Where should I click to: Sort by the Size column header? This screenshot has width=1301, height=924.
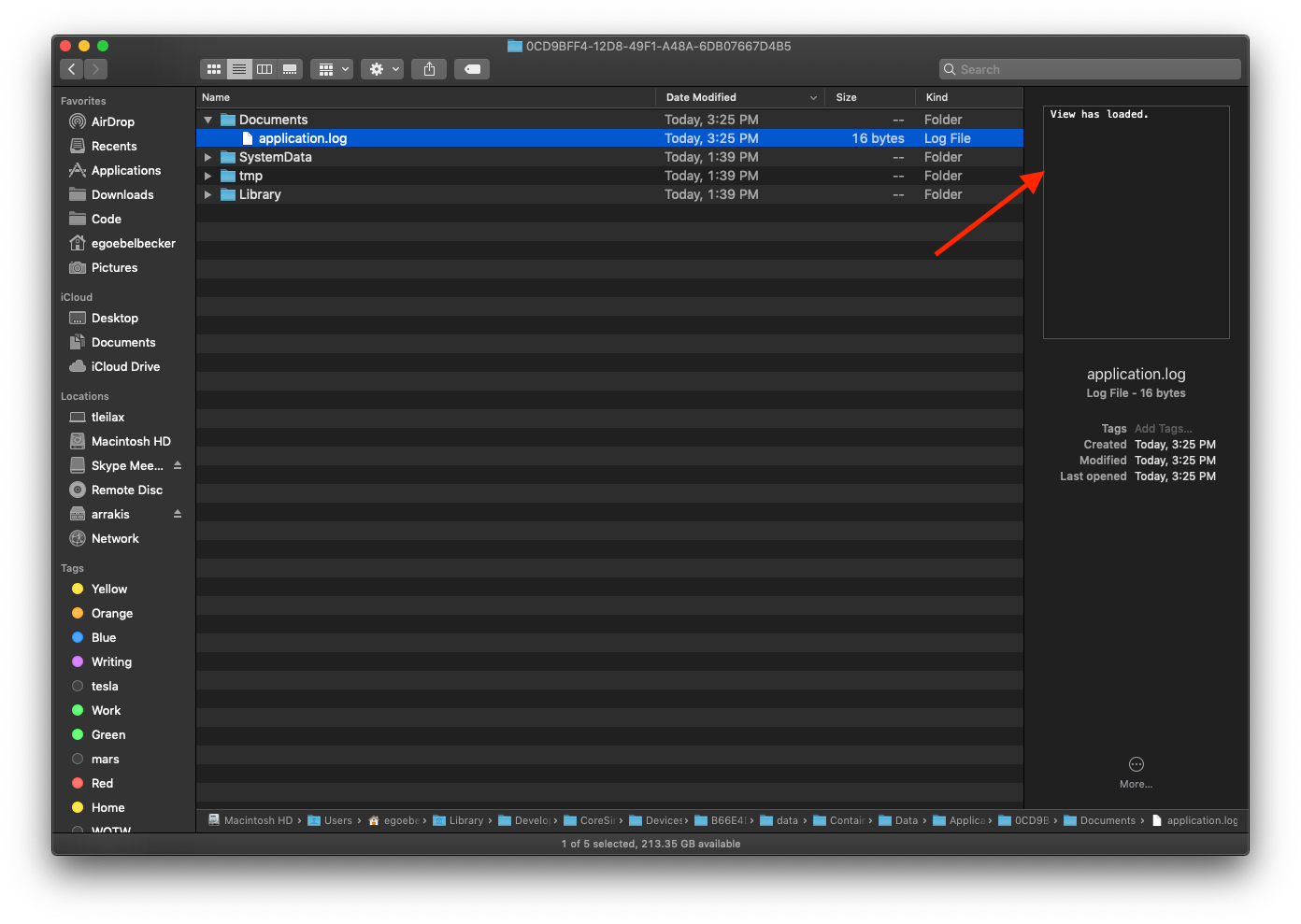847,97
